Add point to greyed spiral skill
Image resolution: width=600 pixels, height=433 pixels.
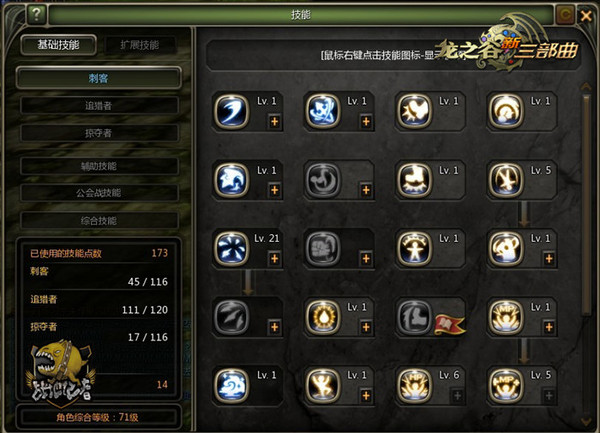point(366,190)
